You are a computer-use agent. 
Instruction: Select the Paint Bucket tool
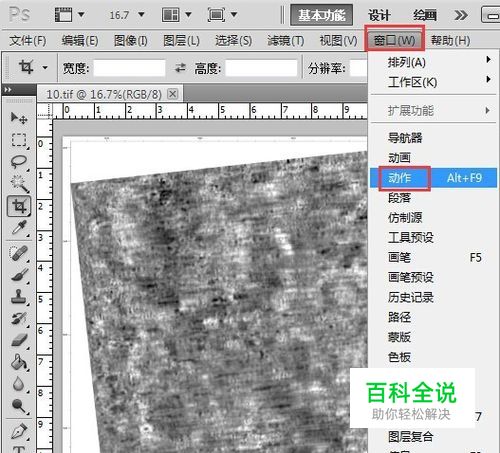click(19, 362)
